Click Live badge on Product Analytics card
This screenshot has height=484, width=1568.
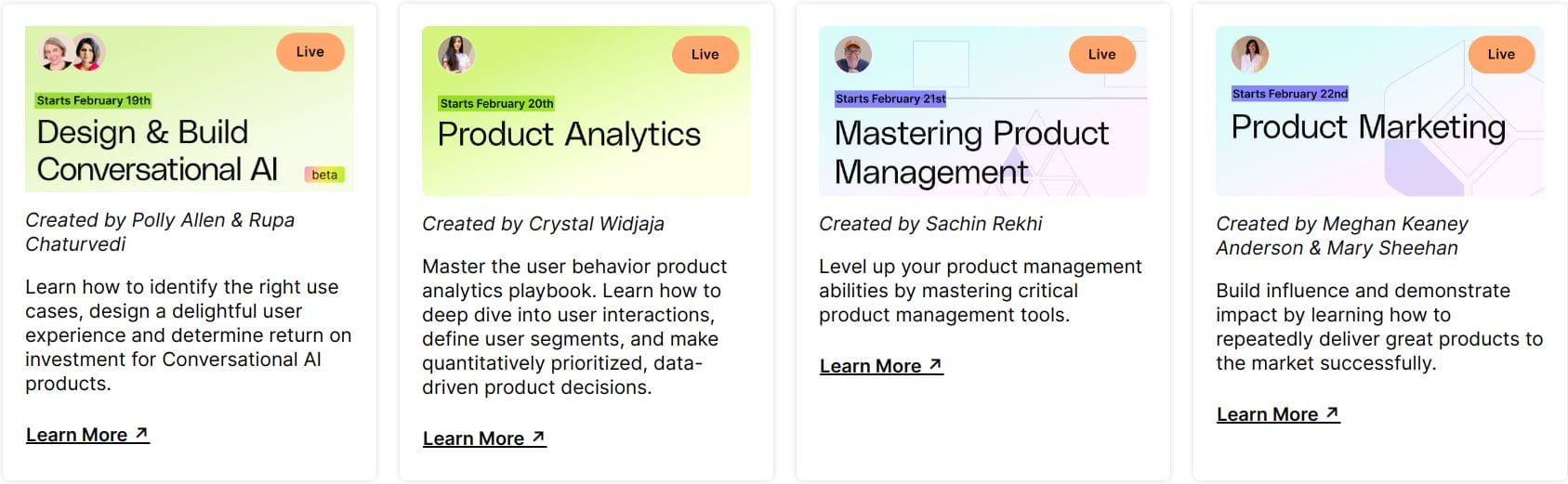coord(705,55)
